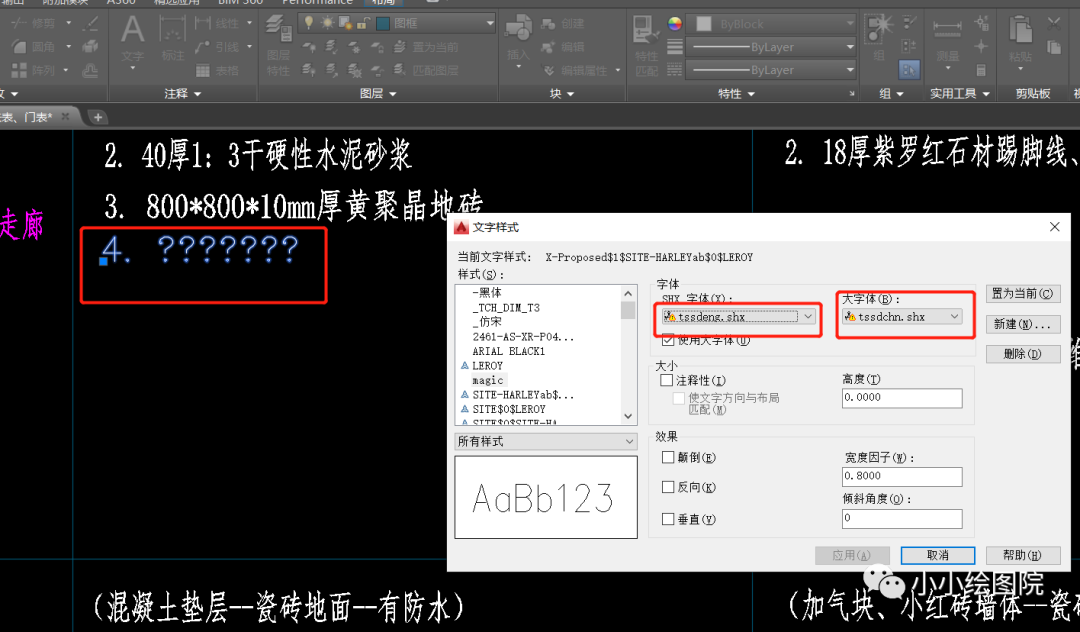Select the LEROY style in list
The image size is (1080, 632).
coord(487,366)
